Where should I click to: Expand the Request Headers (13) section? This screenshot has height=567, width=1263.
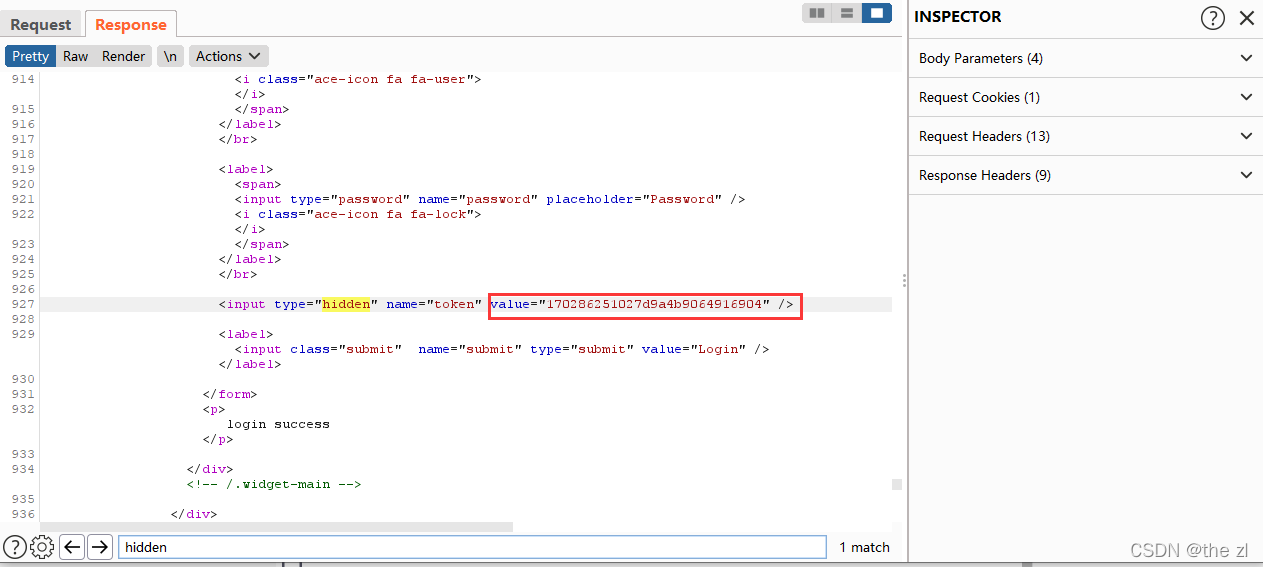pos(1085,136)
